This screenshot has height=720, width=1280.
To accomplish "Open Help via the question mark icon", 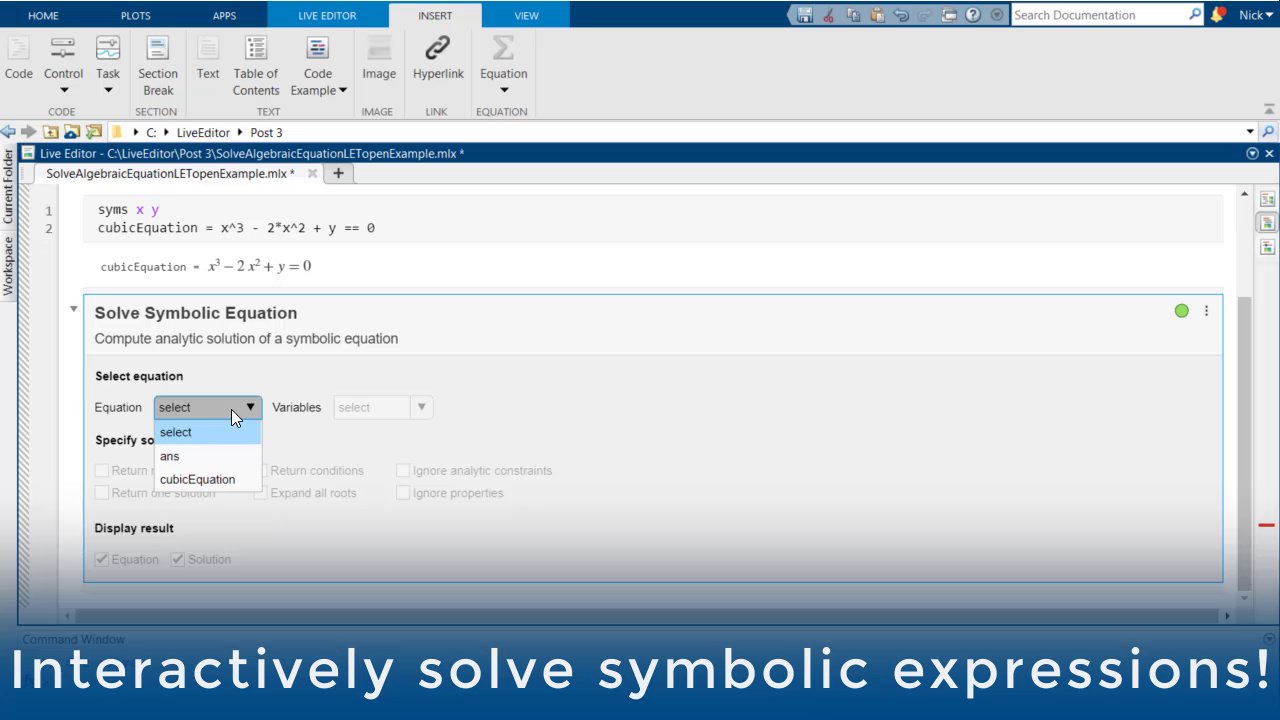I will tap(973, 14).
